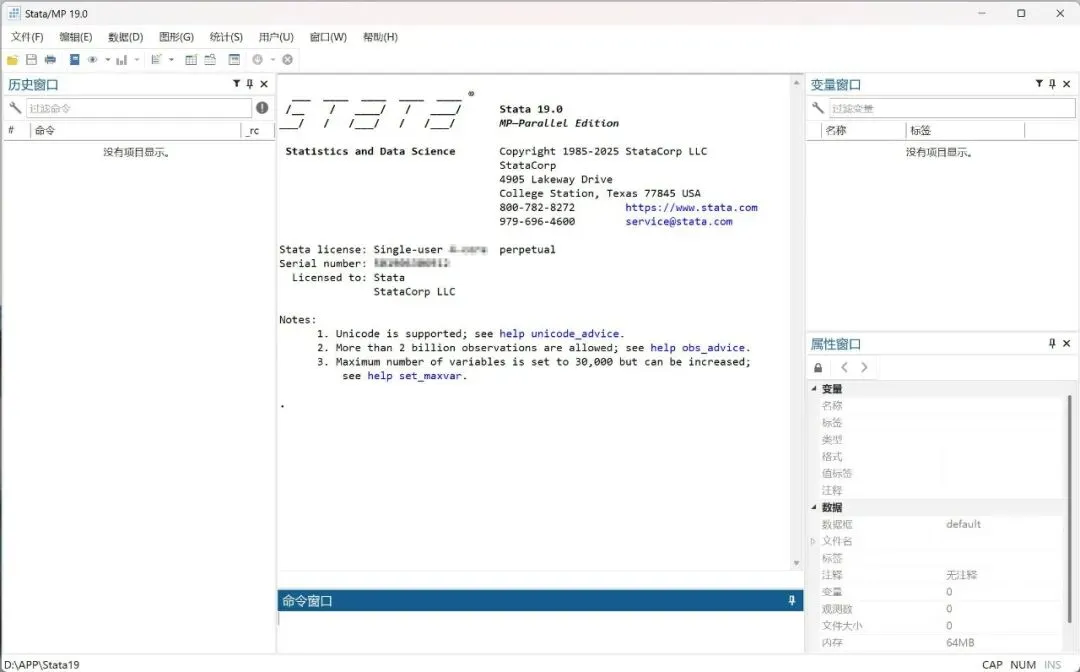This screenshot has width=1080, height=672.
Task: Toggle the pin on 变量窗口 panel
Action: tap(1052, 83)
